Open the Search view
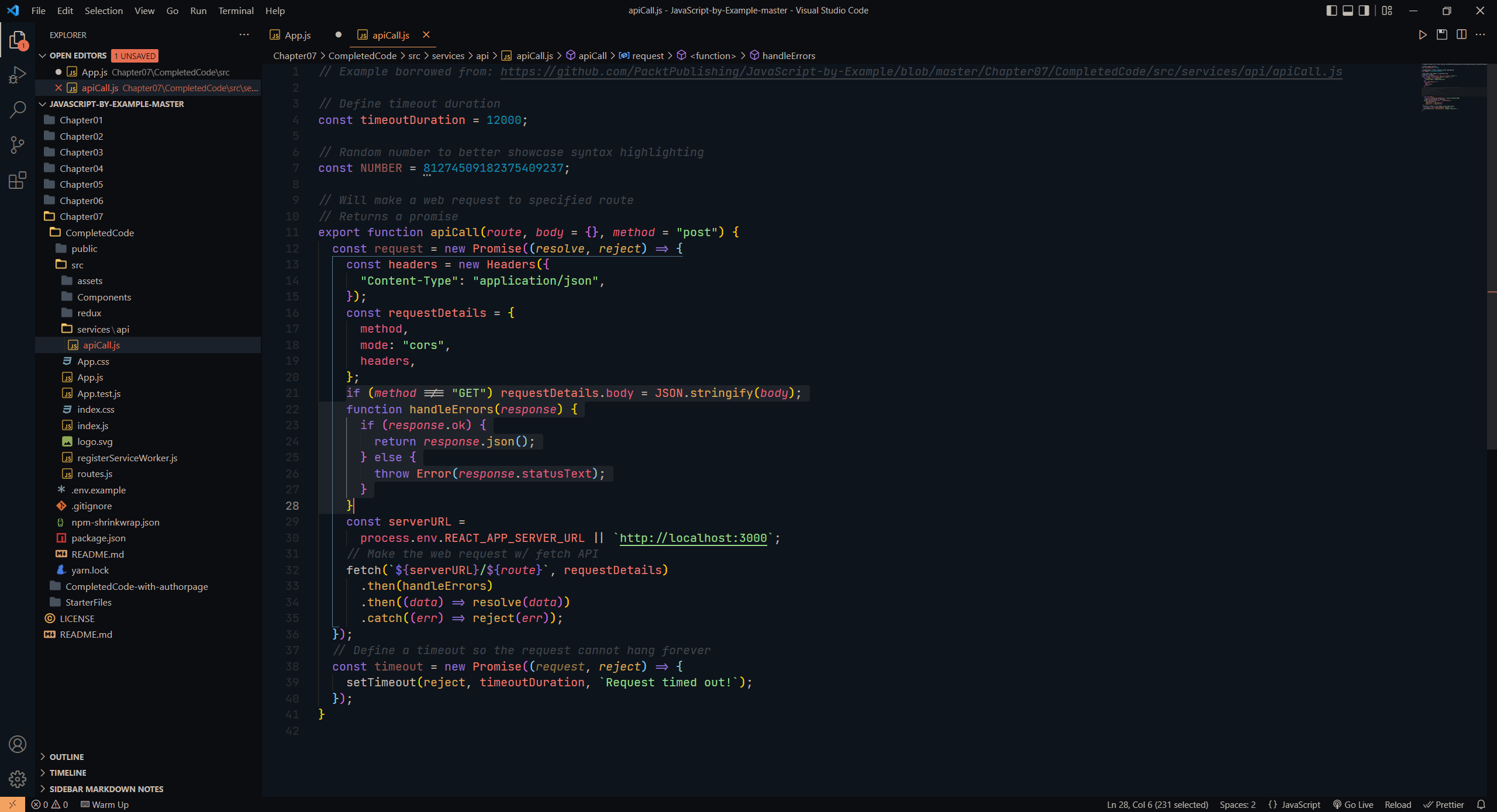Image resolution: width=1497 pixels, height=812 pixels. click(x=18, y=109)
